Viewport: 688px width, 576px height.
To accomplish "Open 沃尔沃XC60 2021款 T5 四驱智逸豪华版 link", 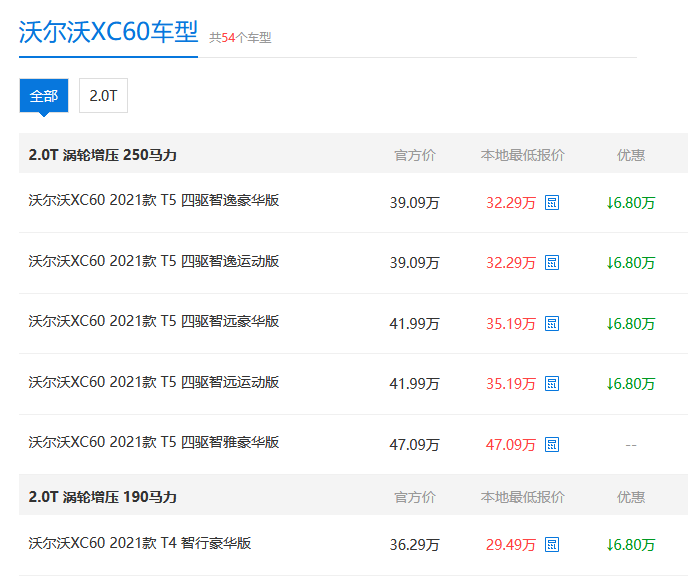I will (154, 200).
